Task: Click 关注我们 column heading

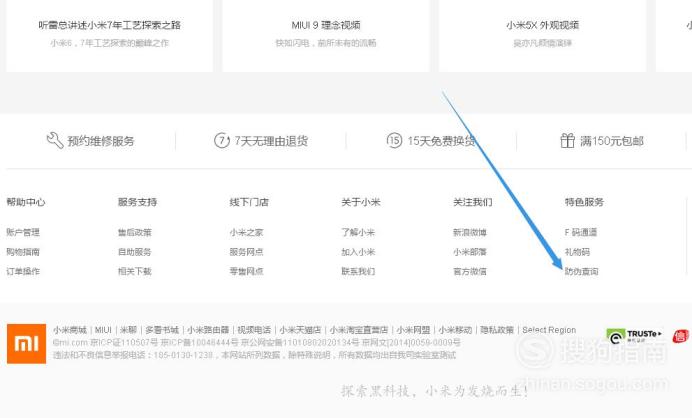Action: click(472, 202)
